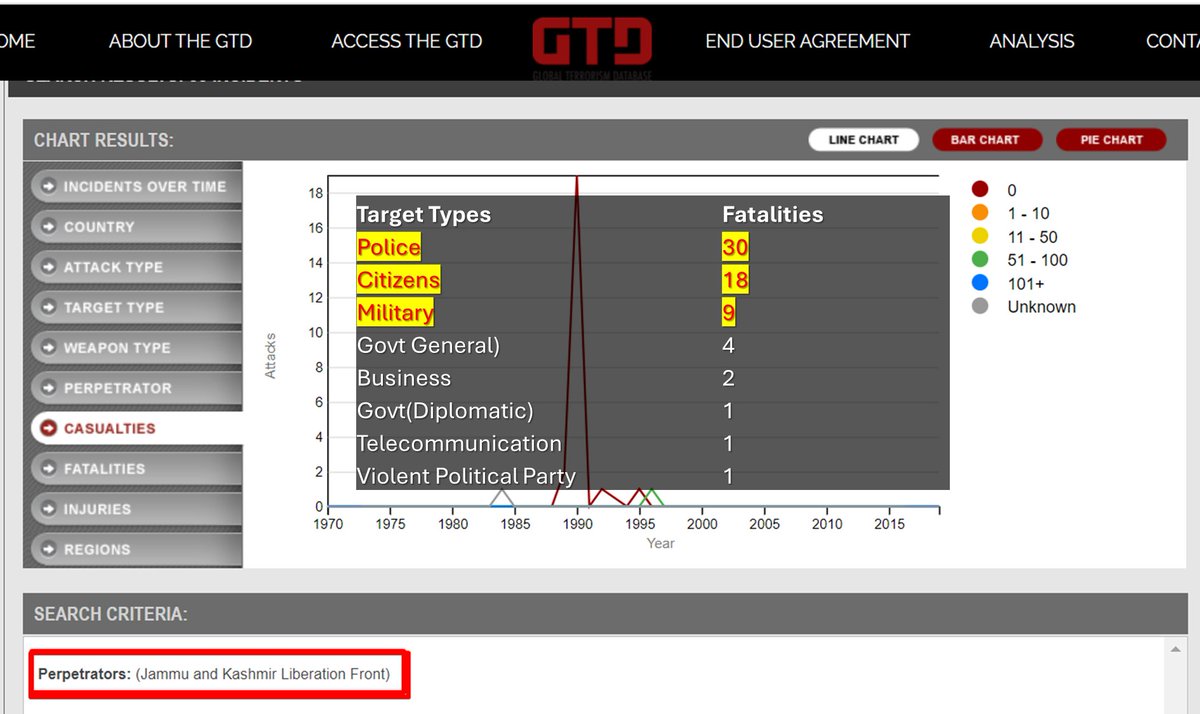Switch to Bar Chart view

985,140
